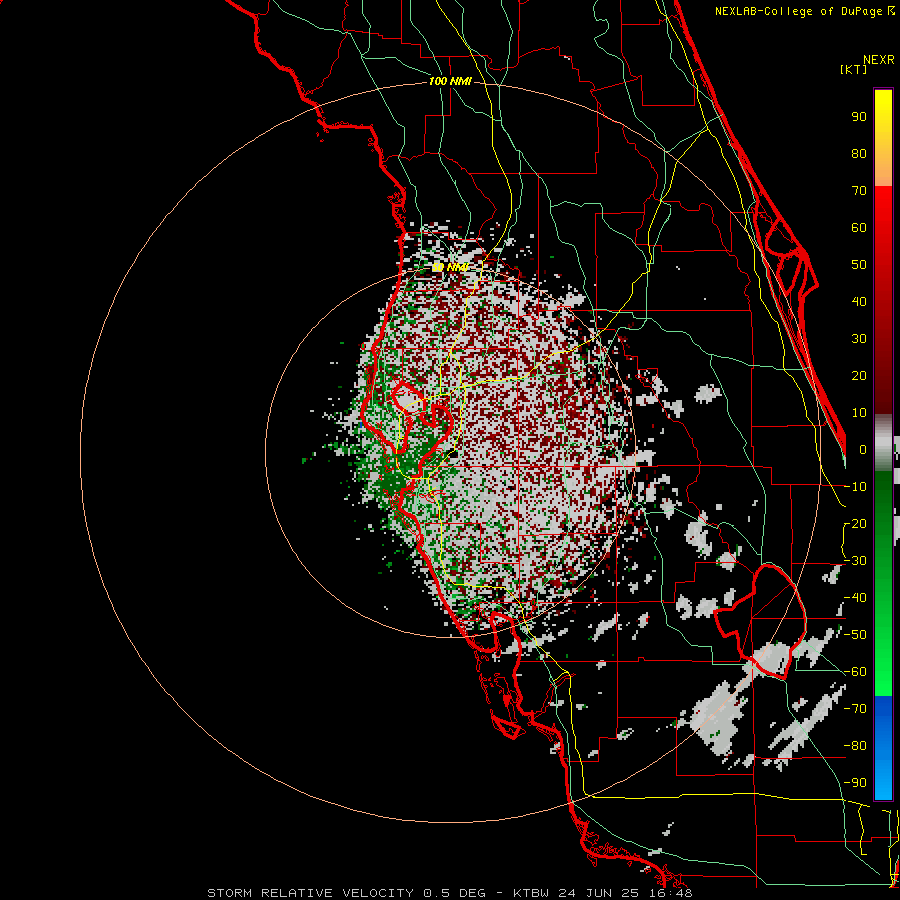The width and height of the screenshot is (900, 900).
Task: Click the 40 value on the scale
Action: click(859, 301)
